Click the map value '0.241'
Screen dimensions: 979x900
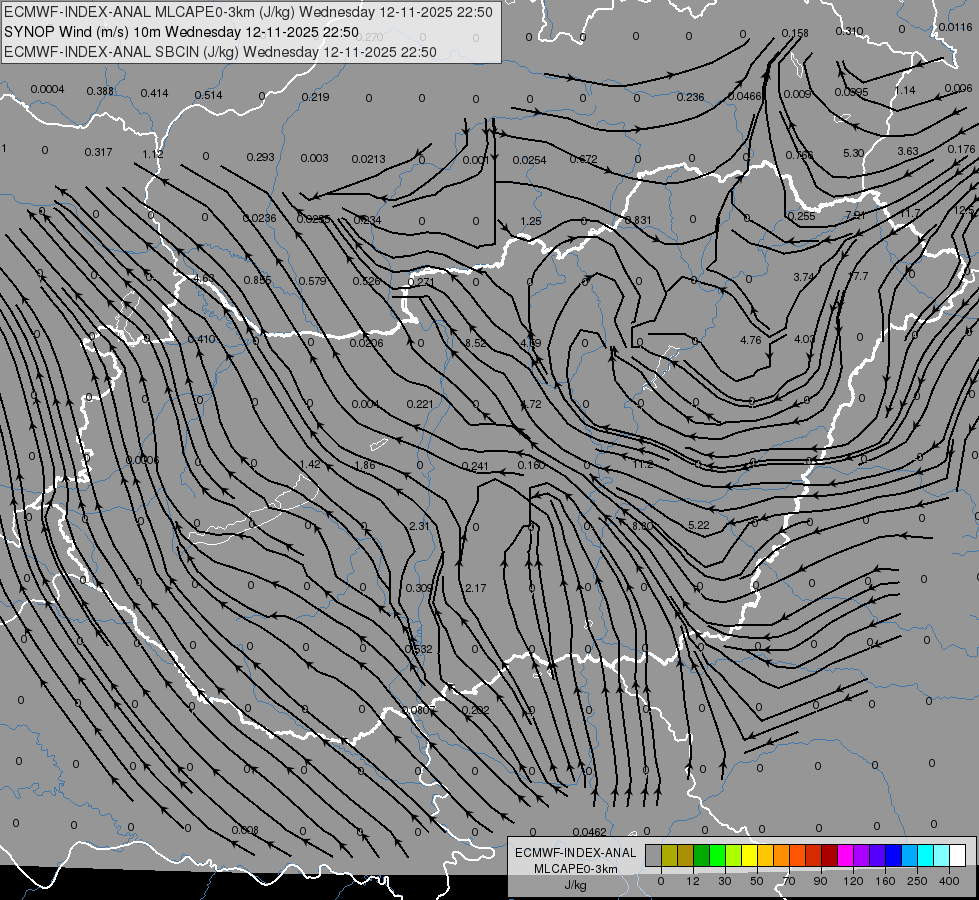coord(475,466)
